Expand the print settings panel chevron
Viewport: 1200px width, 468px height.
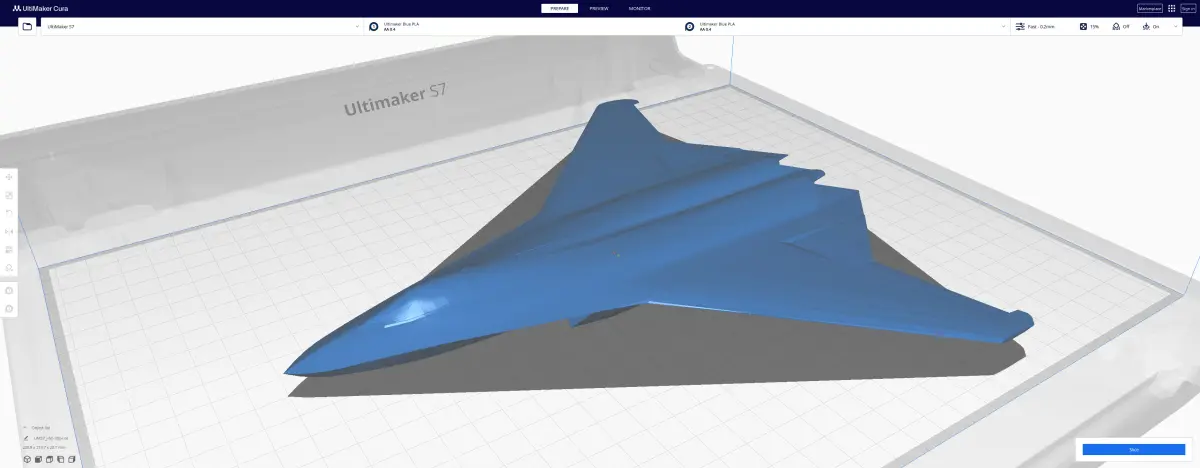click(1176, 26)
